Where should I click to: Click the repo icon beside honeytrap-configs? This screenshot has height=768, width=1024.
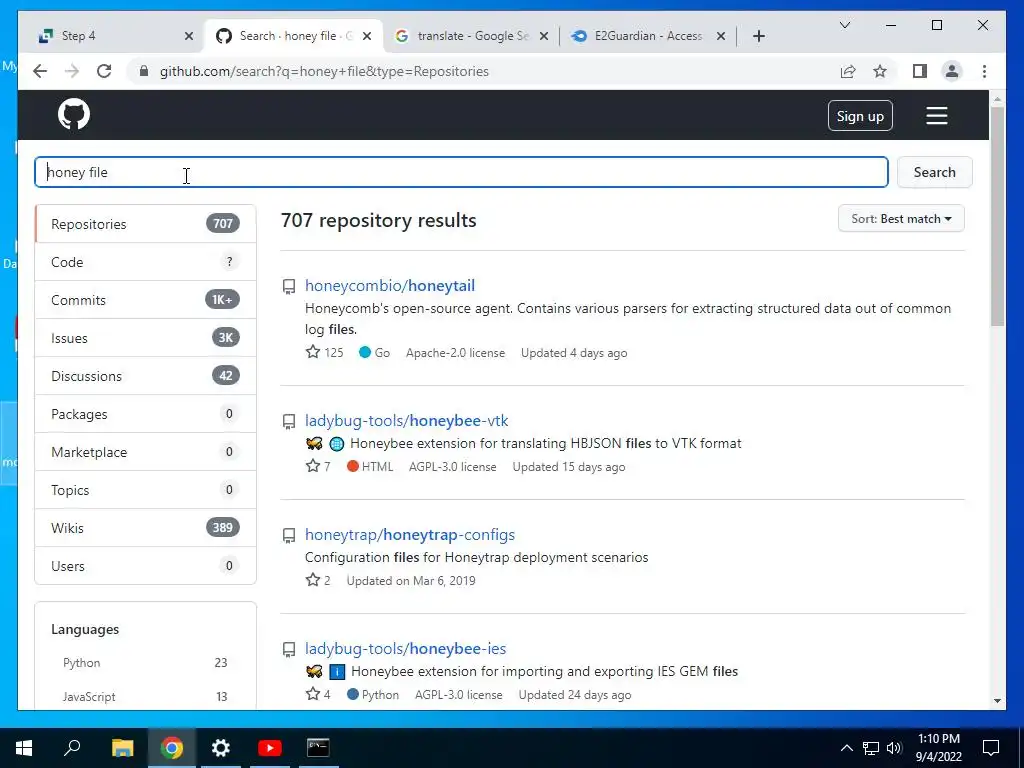[289, 536]
